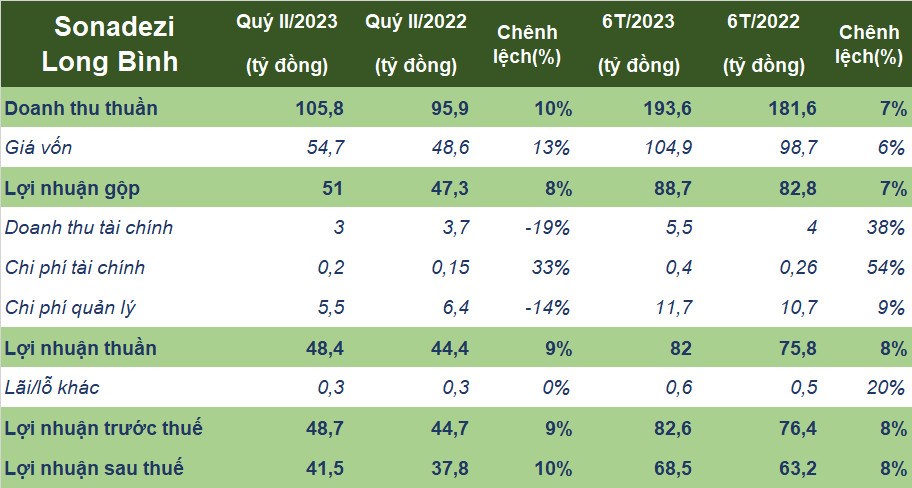This screenshot has width=912, height=488.
Task: Select the Giá vốn row label
Action: [x=38, y=148]
